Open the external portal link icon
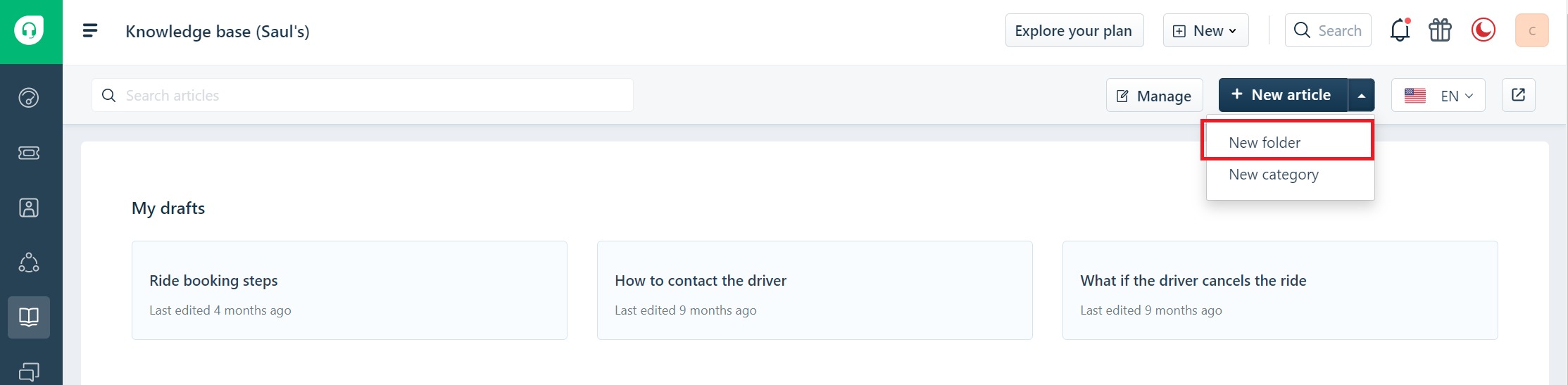 1519,95
